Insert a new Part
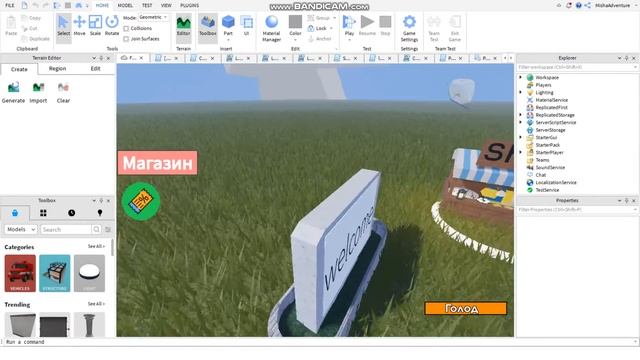This screenshot has height=360, width=640. point(228,26)
